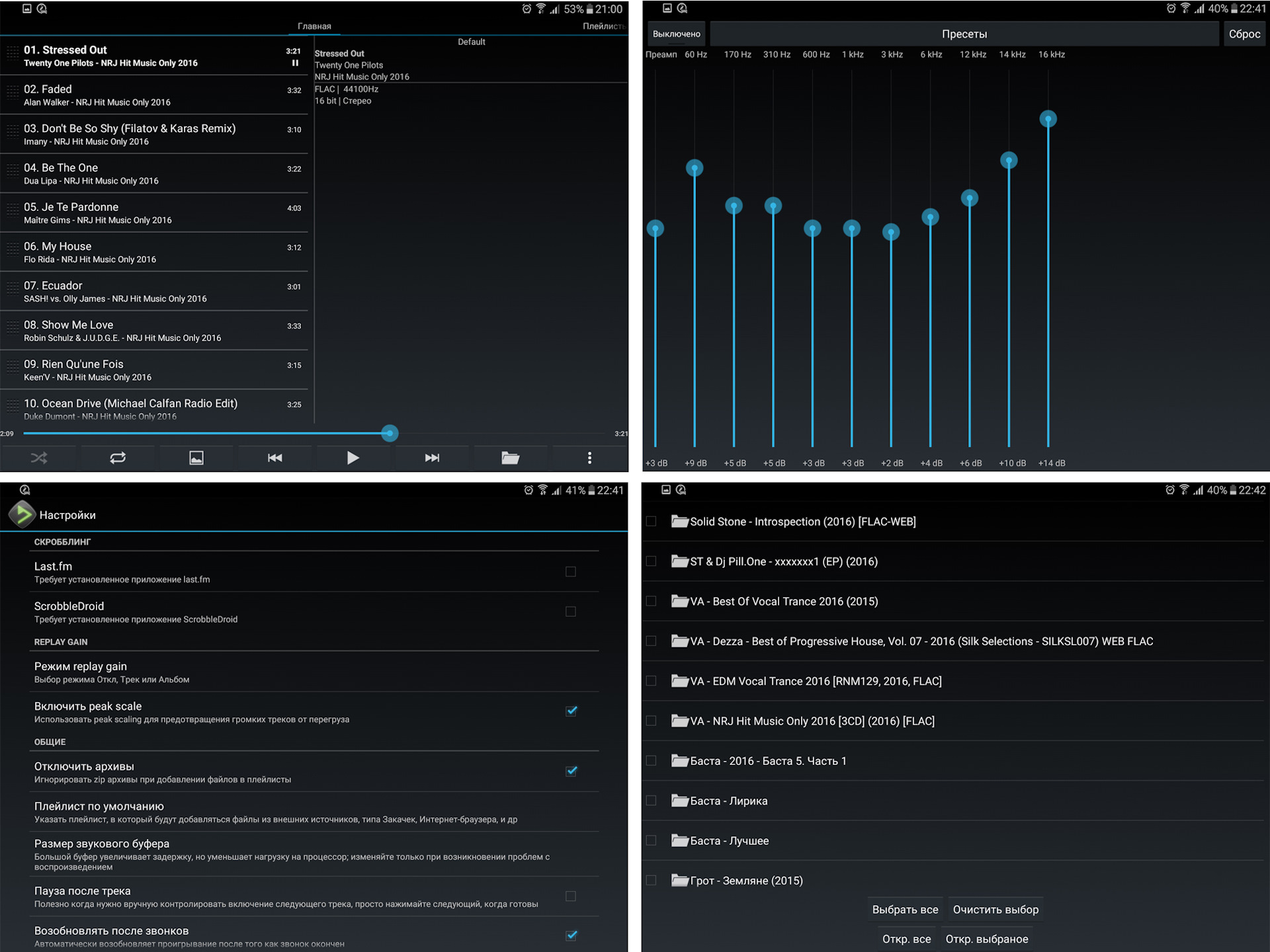Enable Last.fm scrobbling checkbox
This screenshot has width=1270, height=952.
click(571, 572)
